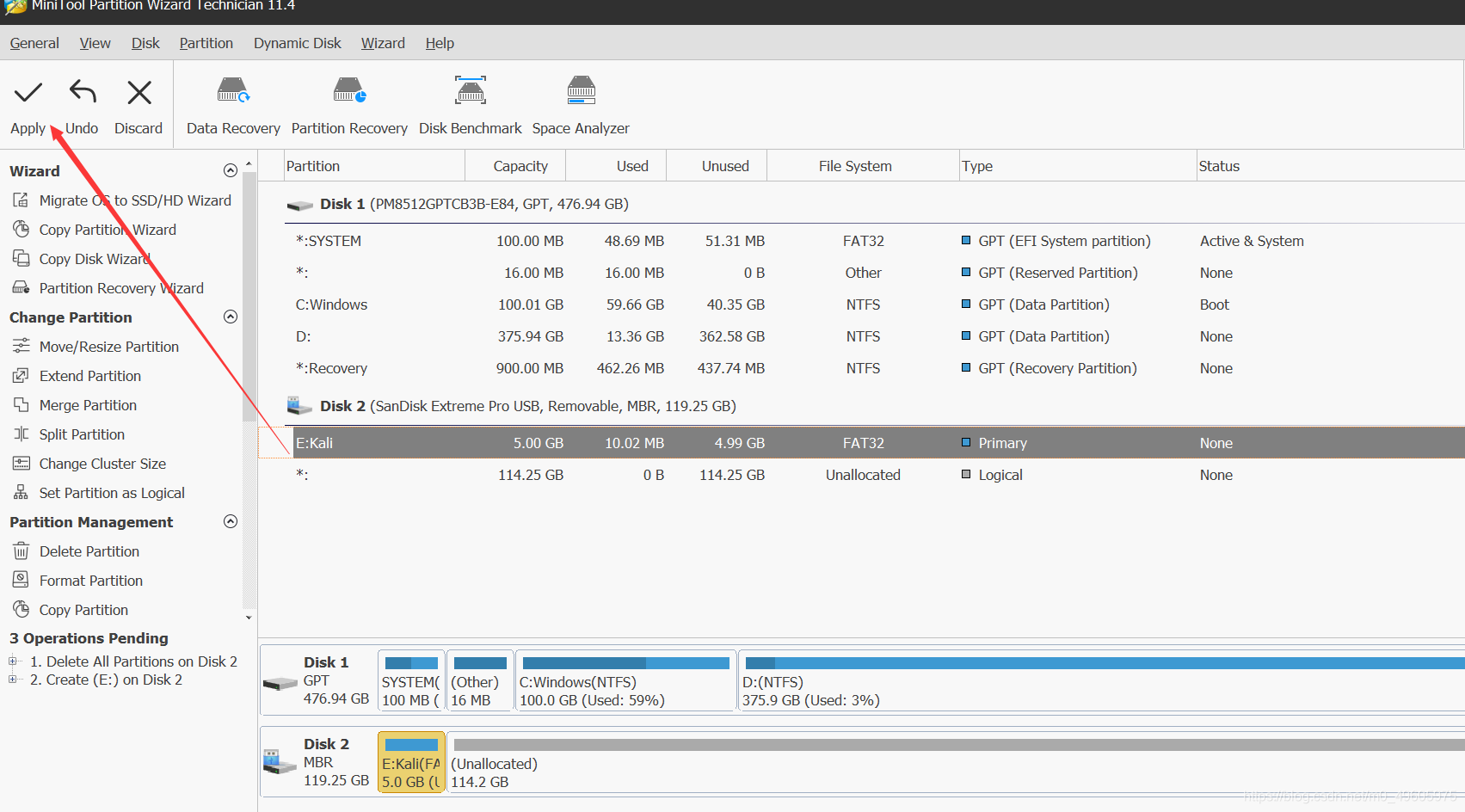Collapse the Wizard section
This screenshot has width=1465, height=812.
pos(231,170)
